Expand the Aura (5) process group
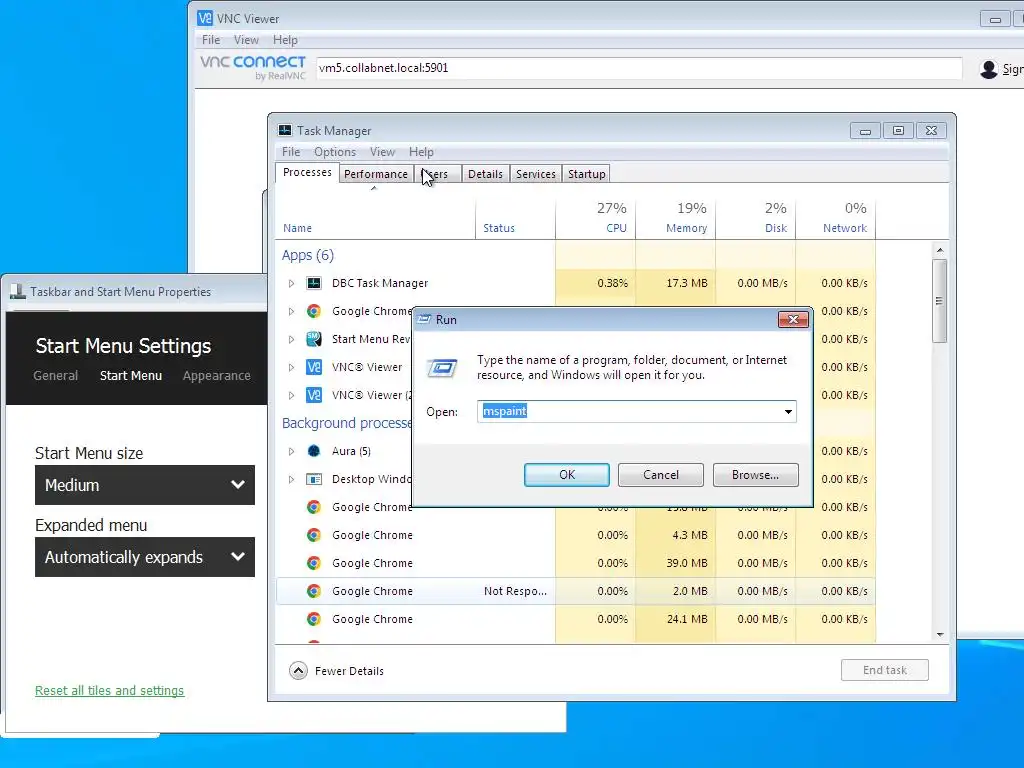Image resolution: width=1024 pixels, height=768 pixels. click(291, 451)
